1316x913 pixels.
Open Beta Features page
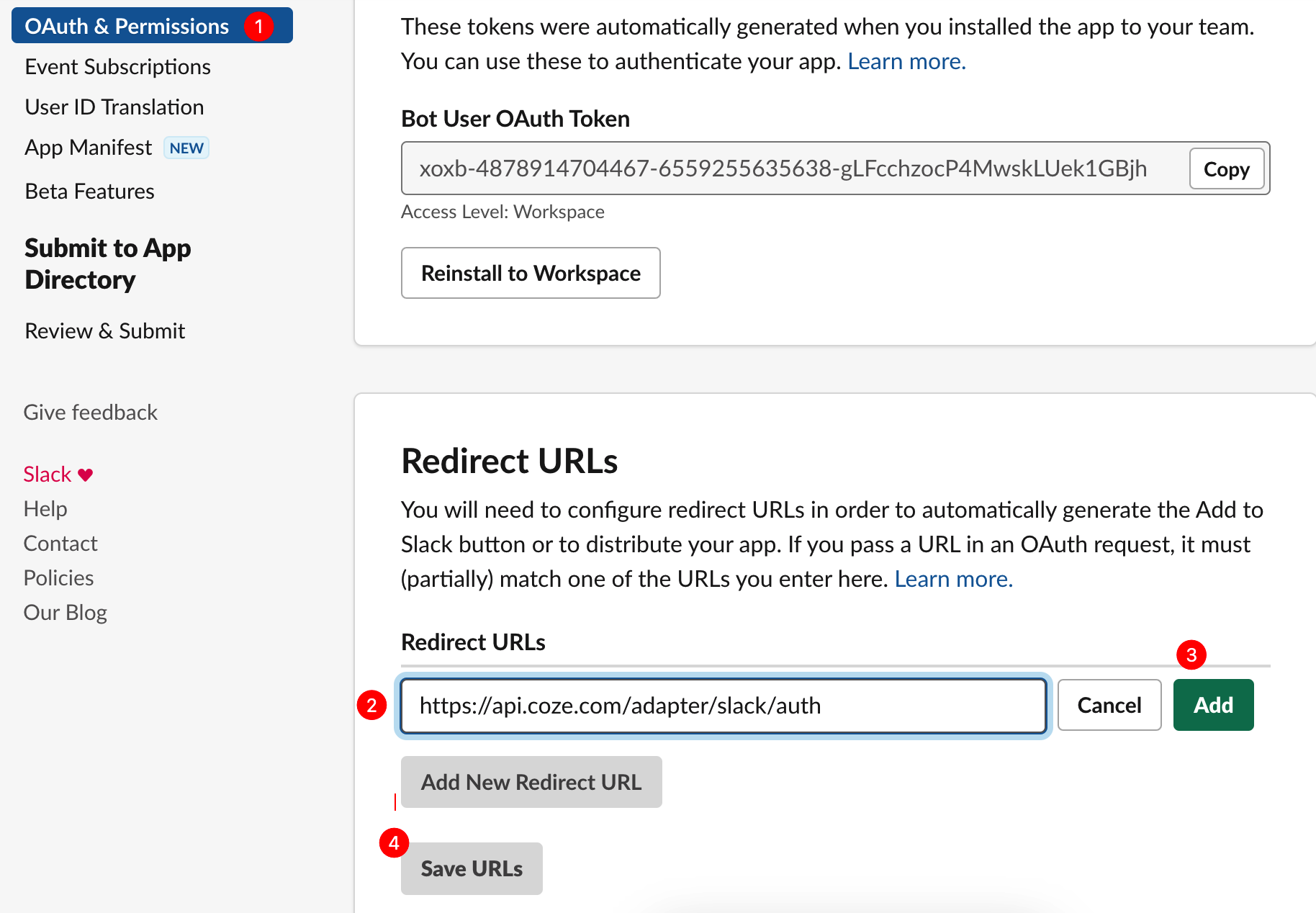(90, 192)
